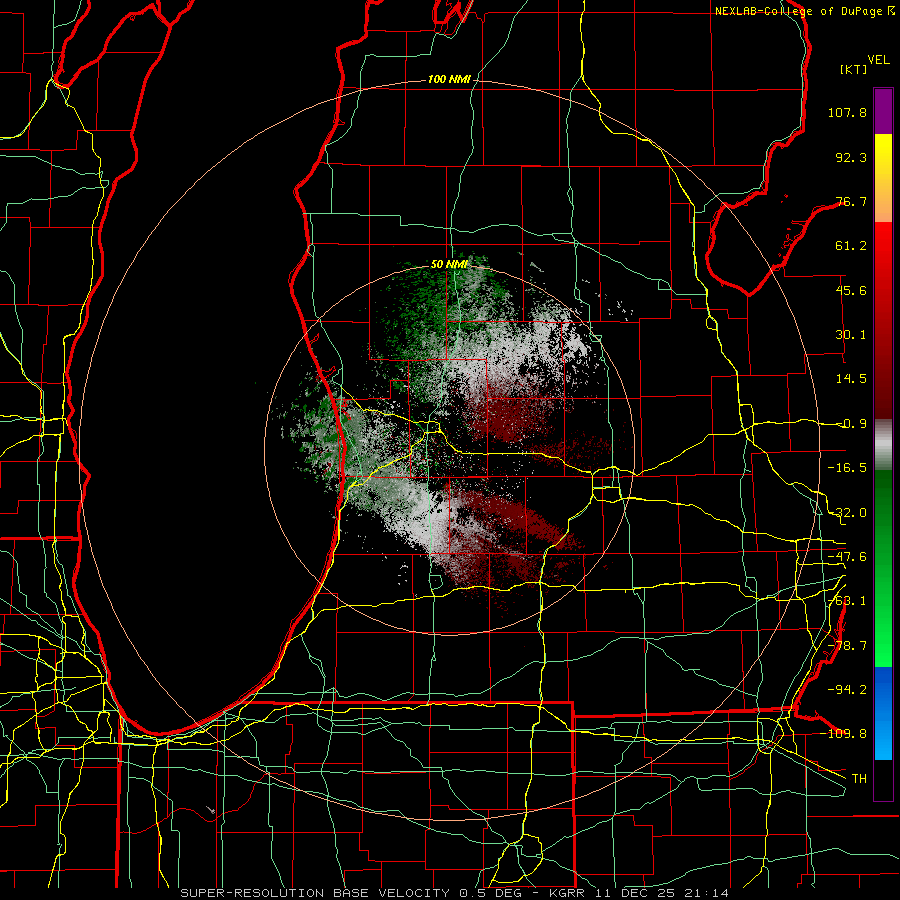Image resolution: width=900 pixels, height=900 pixels.
Task: Click the NEXLAB-College of DuPage label
Action: [x=804, y=11]
